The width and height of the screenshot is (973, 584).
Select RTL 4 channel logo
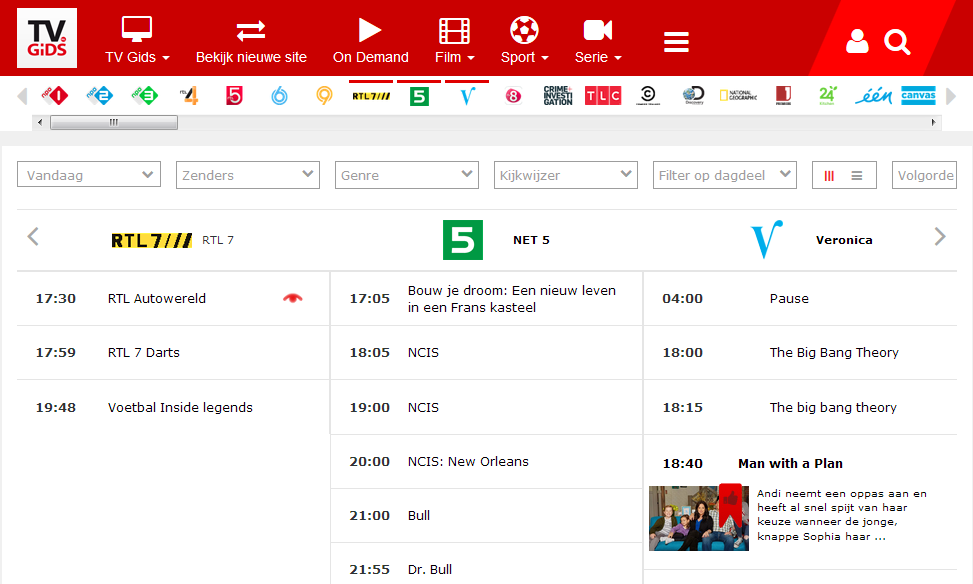(x=189, y=96)
